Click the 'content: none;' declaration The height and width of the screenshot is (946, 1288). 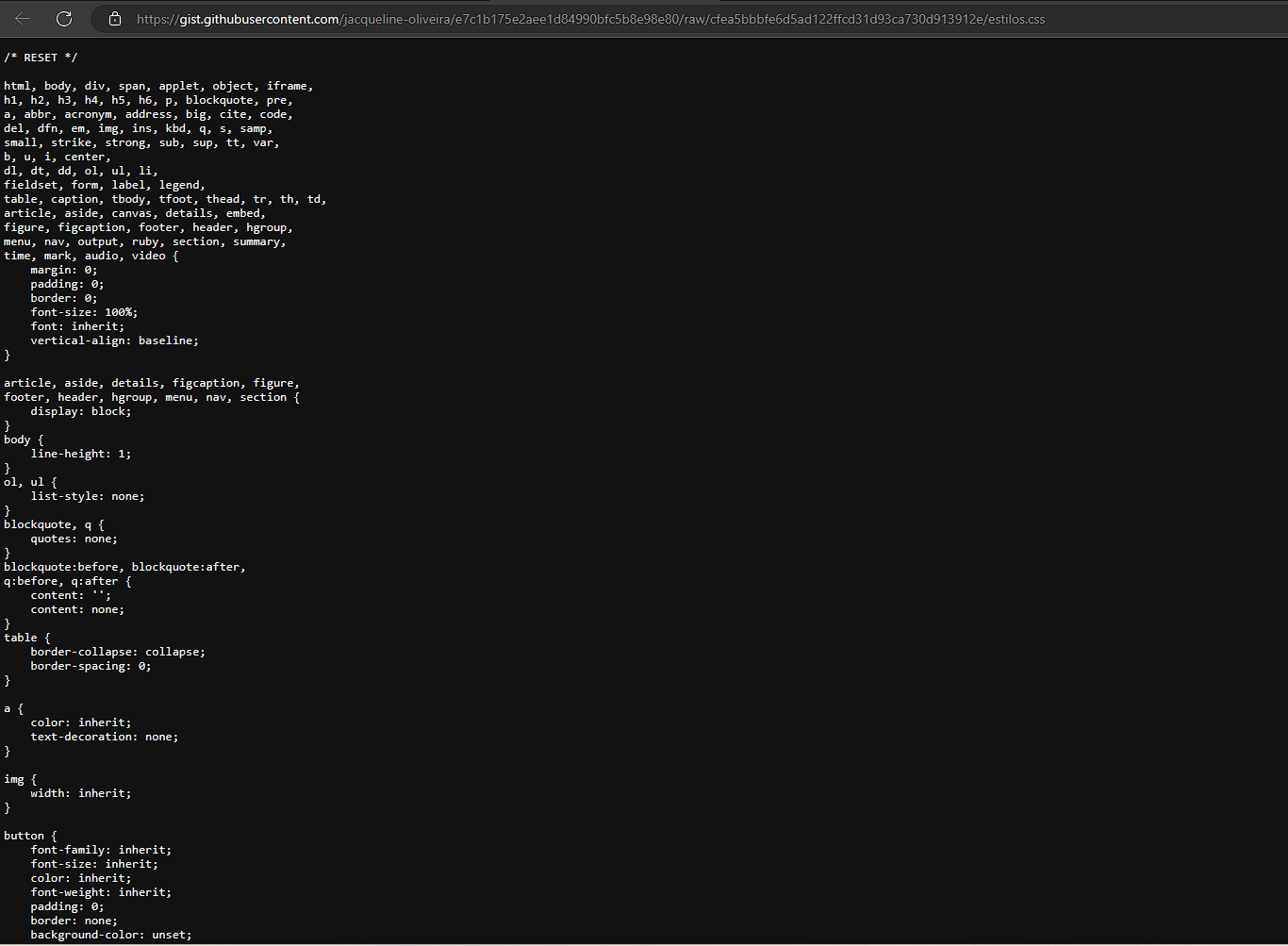click(x=77, y=609)
